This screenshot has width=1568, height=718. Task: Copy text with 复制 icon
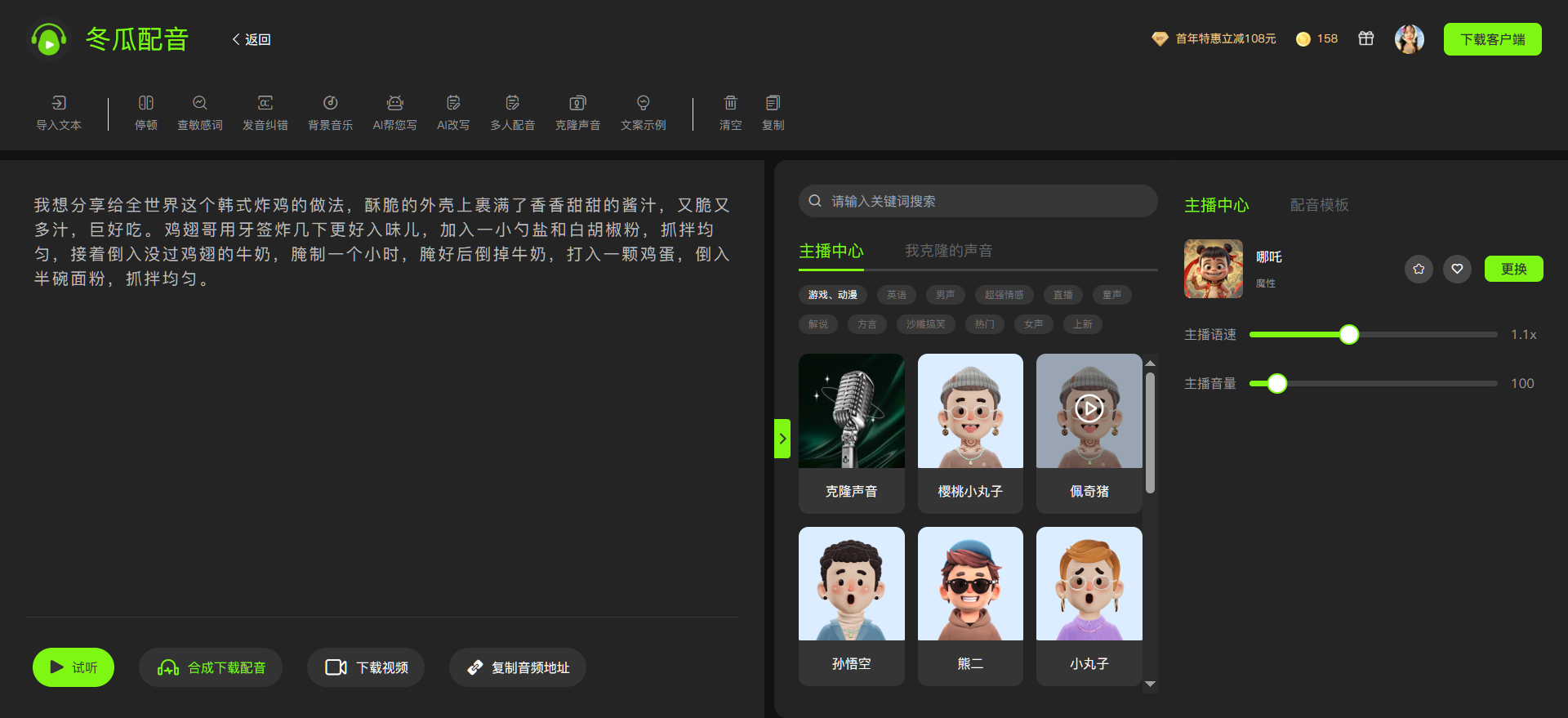pyautogui.click(x=773, y=103)
